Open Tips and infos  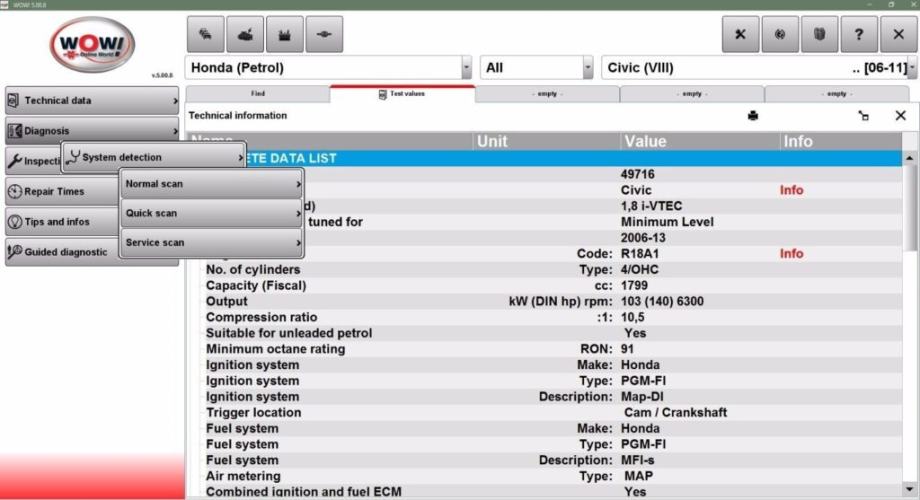[62, 222]
